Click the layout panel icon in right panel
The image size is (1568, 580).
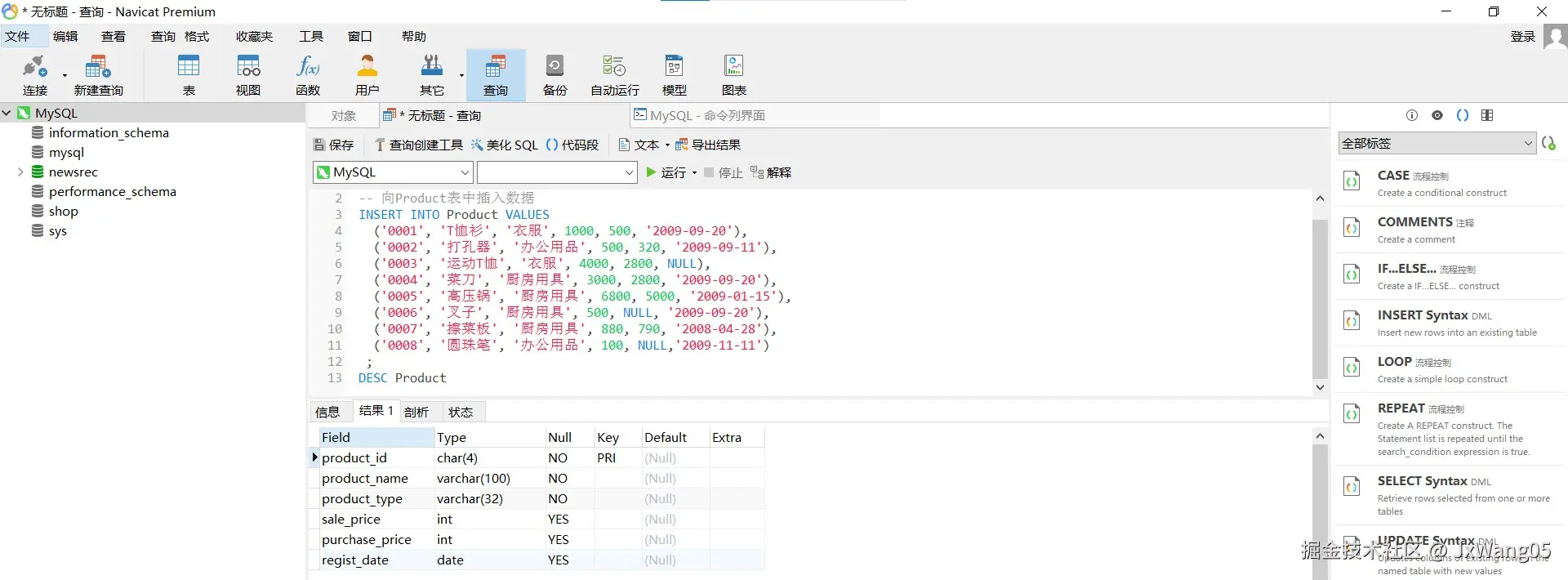pyautogui.click(x=1487, y=115)
